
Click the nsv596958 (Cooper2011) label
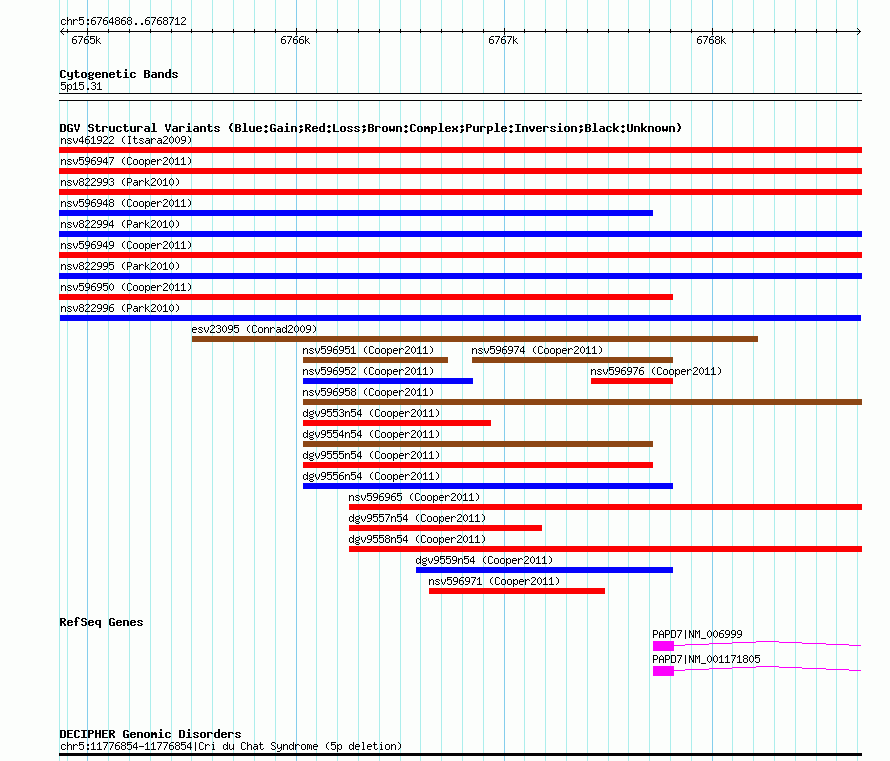tap(368, 392)
